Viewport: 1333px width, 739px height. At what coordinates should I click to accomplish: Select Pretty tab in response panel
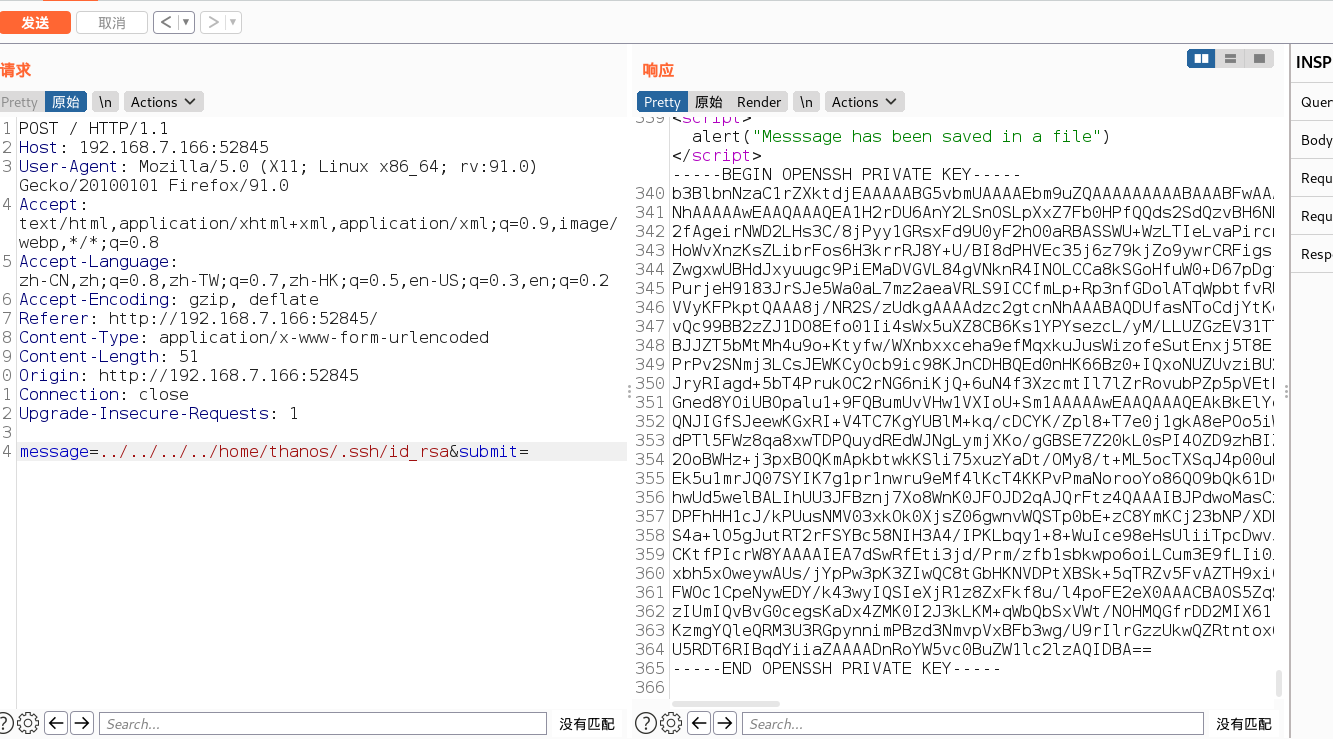click(662, 102)
